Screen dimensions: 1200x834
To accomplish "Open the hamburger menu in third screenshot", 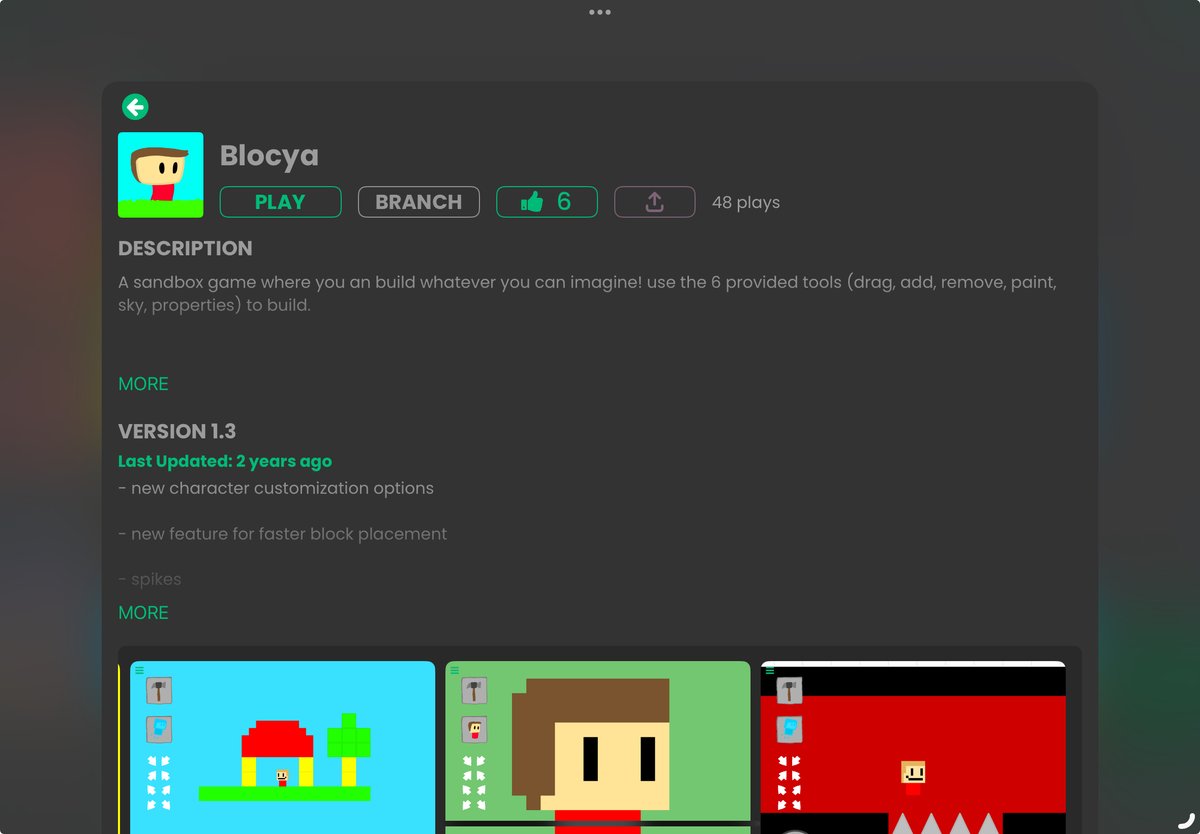I will (769, 669).
